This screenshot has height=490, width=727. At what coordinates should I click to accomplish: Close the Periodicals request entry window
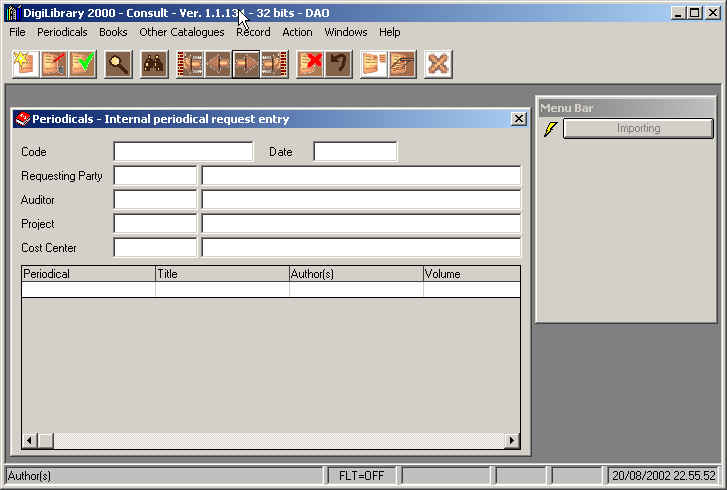518,119
